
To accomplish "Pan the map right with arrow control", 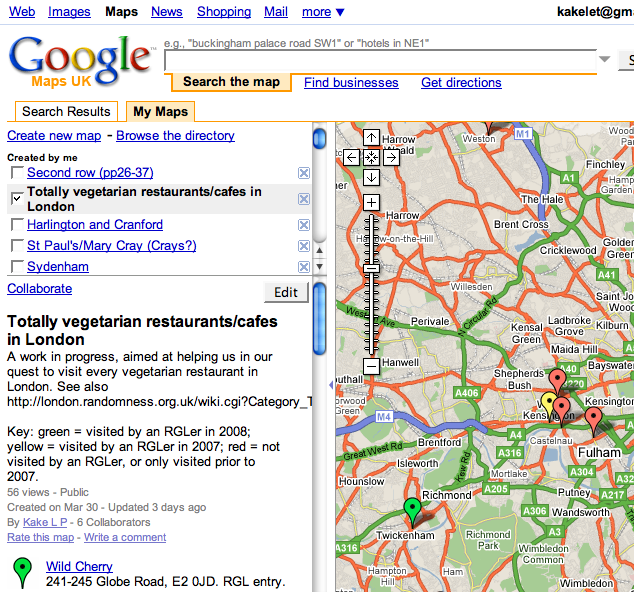I will pos(391,157).
